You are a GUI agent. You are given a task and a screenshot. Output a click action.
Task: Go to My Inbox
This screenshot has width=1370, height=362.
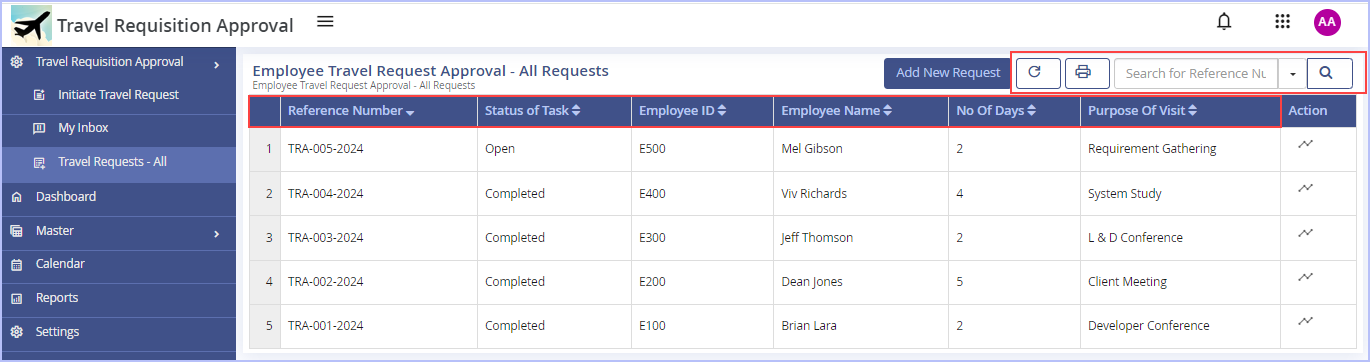click(83, 128)
